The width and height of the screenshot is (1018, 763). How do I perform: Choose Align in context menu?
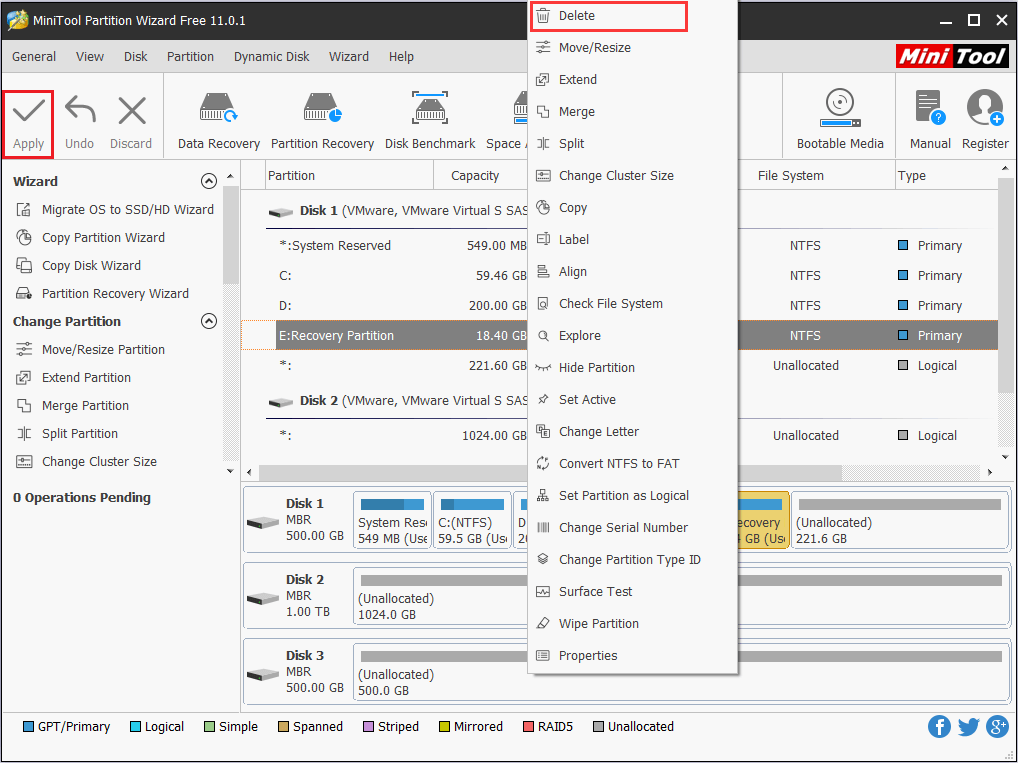click(632, 271)
